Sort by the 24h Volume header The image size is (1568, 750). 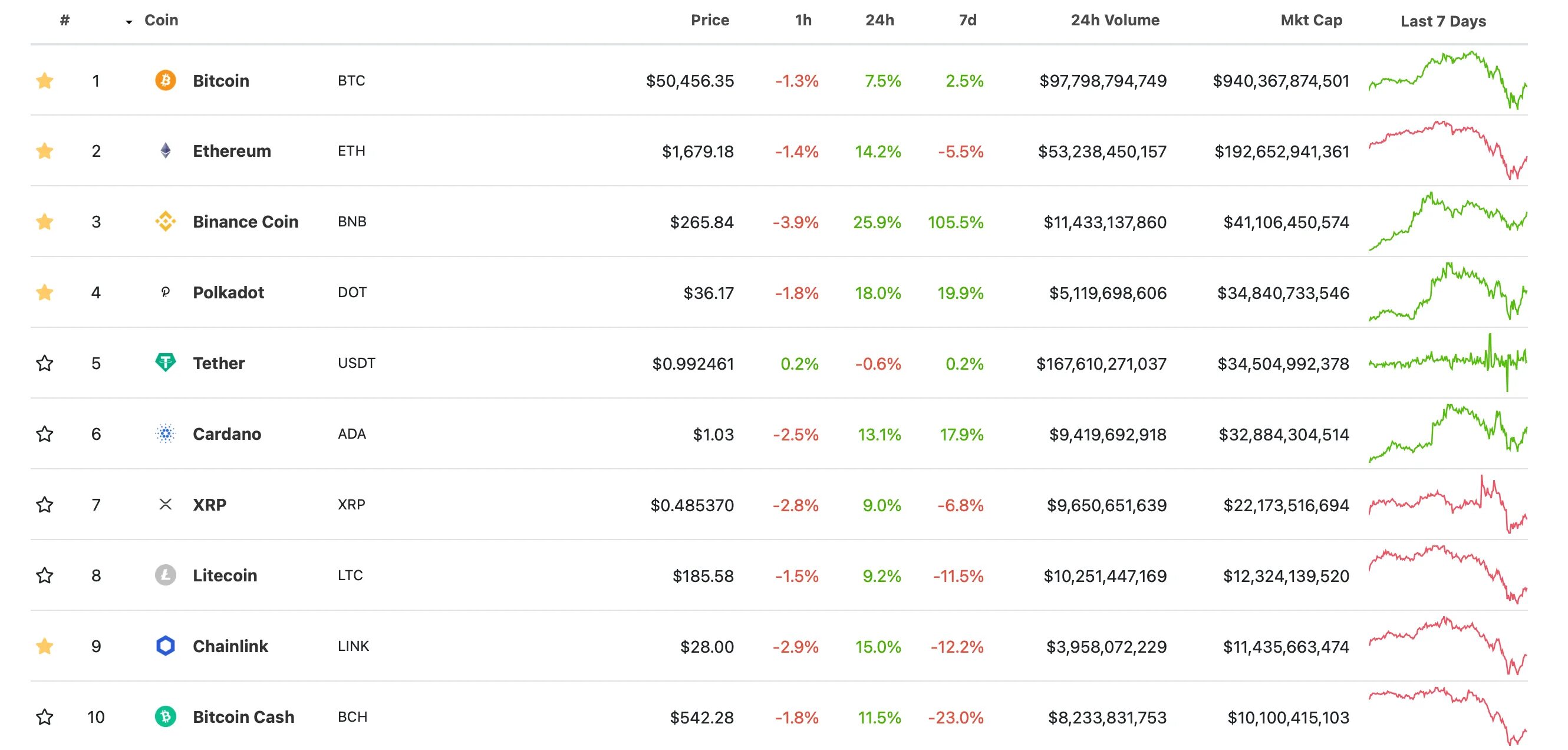(x=1115, y=20)
